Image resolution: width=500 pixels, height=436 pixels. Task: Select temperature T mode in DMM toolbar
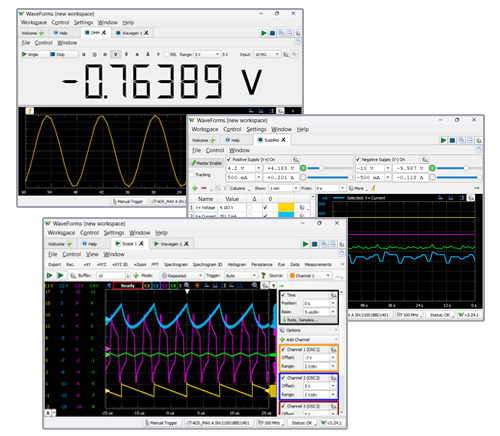click(x=158, y=54)
